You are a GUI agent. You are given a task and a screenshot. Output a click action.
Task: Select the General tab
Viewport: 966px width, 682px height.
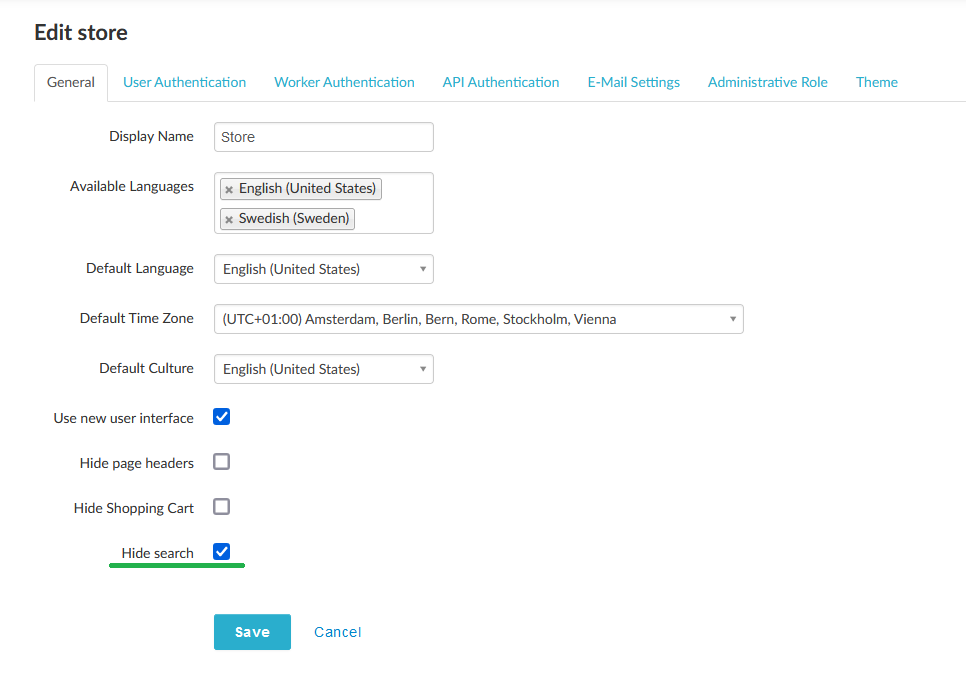70,82
